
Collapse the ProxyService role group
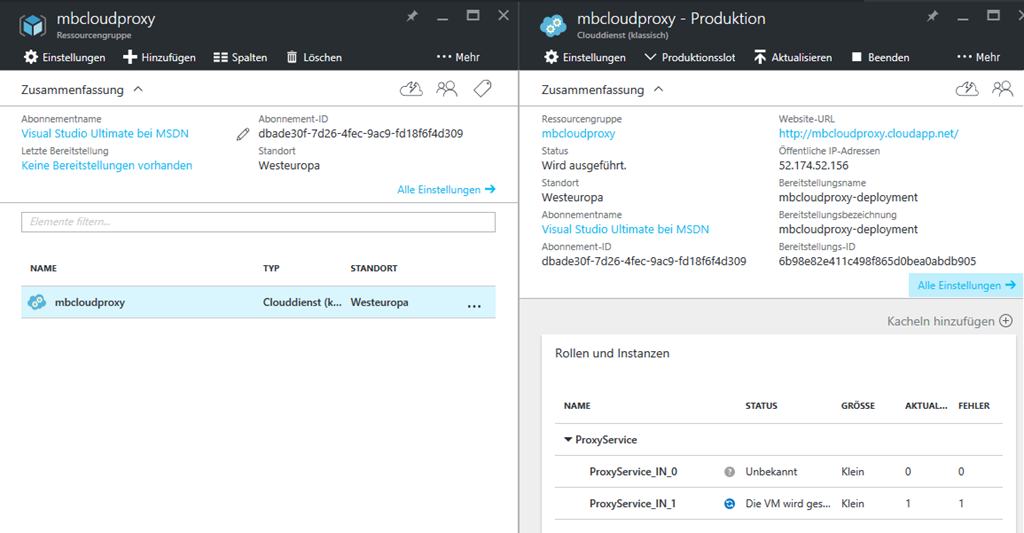568,440
